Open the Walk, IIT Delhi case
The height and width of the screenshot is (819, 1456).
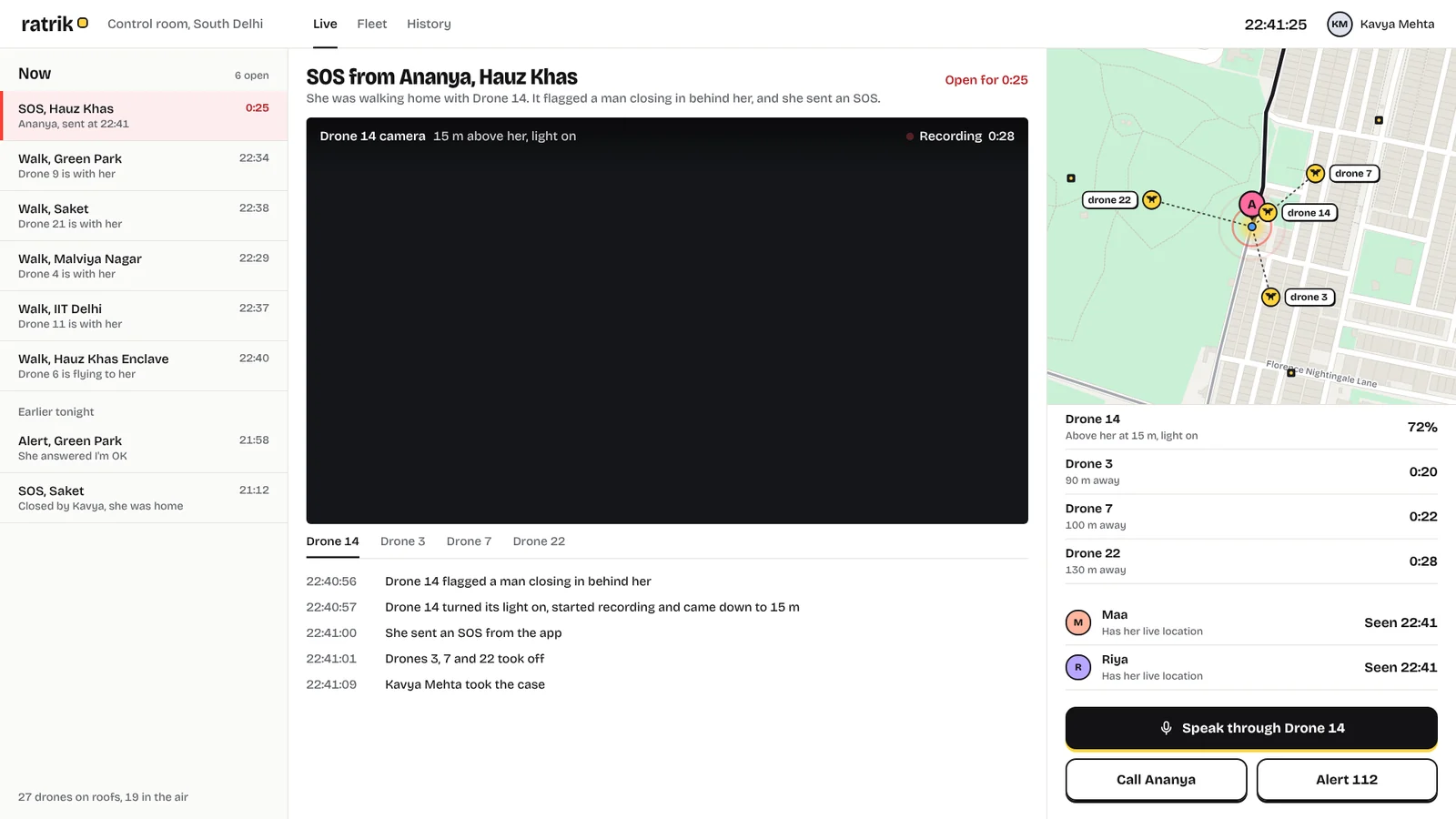(144, 316)
